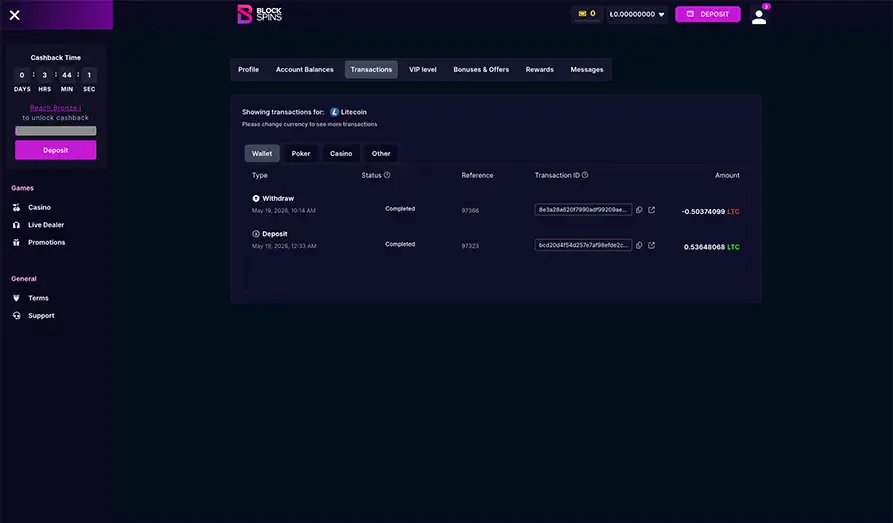
Task: Click the Withdraw row Completed status
Action: pos(400,209)
